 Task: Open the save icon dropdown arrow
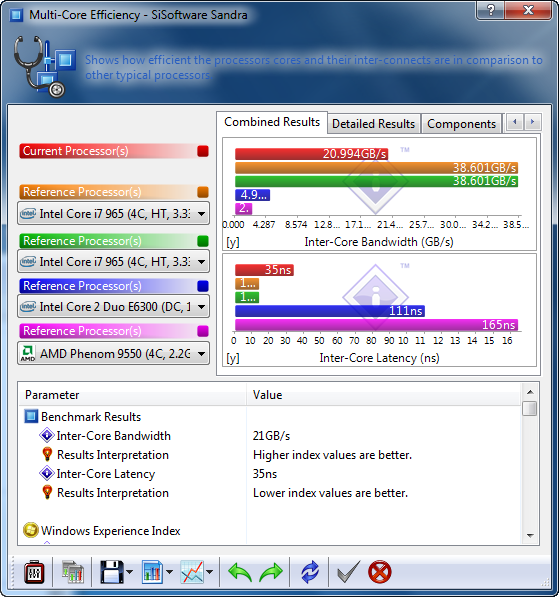129,572
